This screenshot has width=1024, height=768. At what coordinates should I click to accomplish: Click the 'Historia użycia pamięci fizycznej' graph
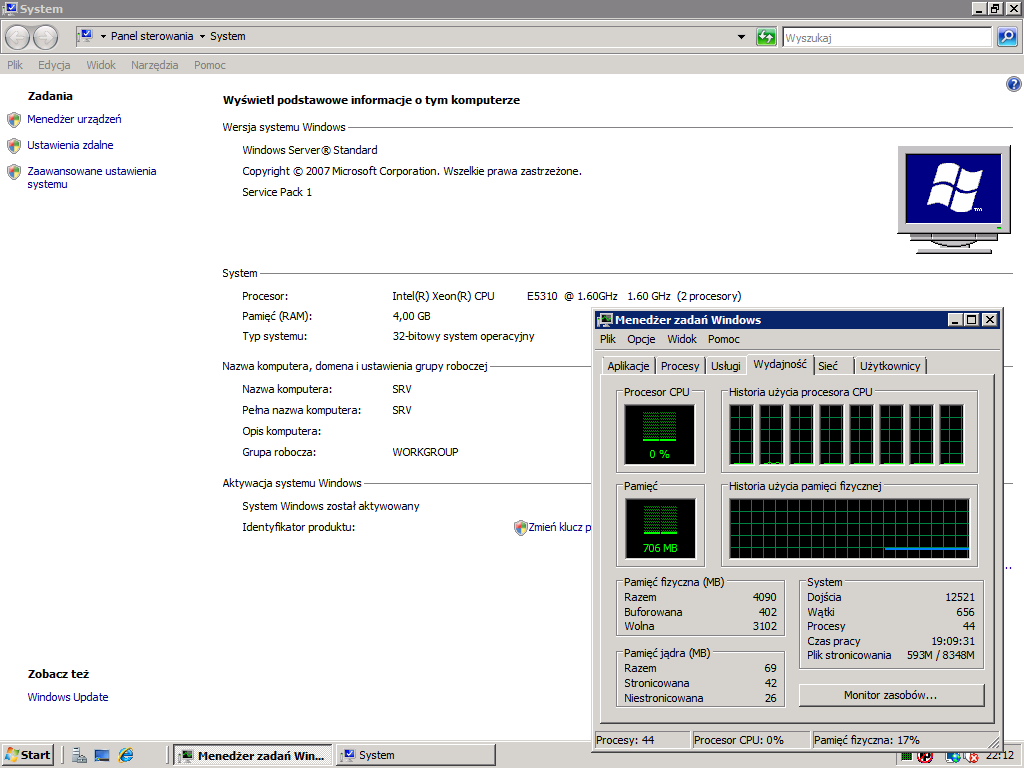(849, 529)
